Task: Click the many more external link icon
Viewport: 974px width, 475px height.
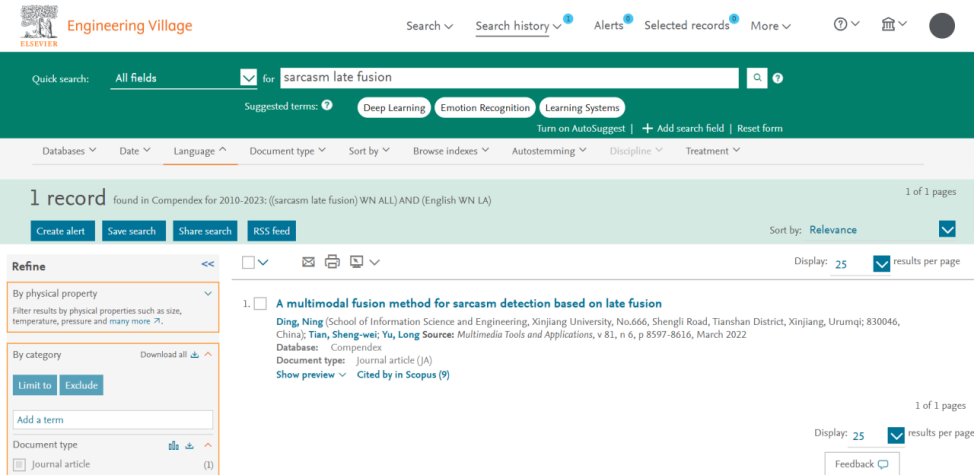Action: (157, 322)
